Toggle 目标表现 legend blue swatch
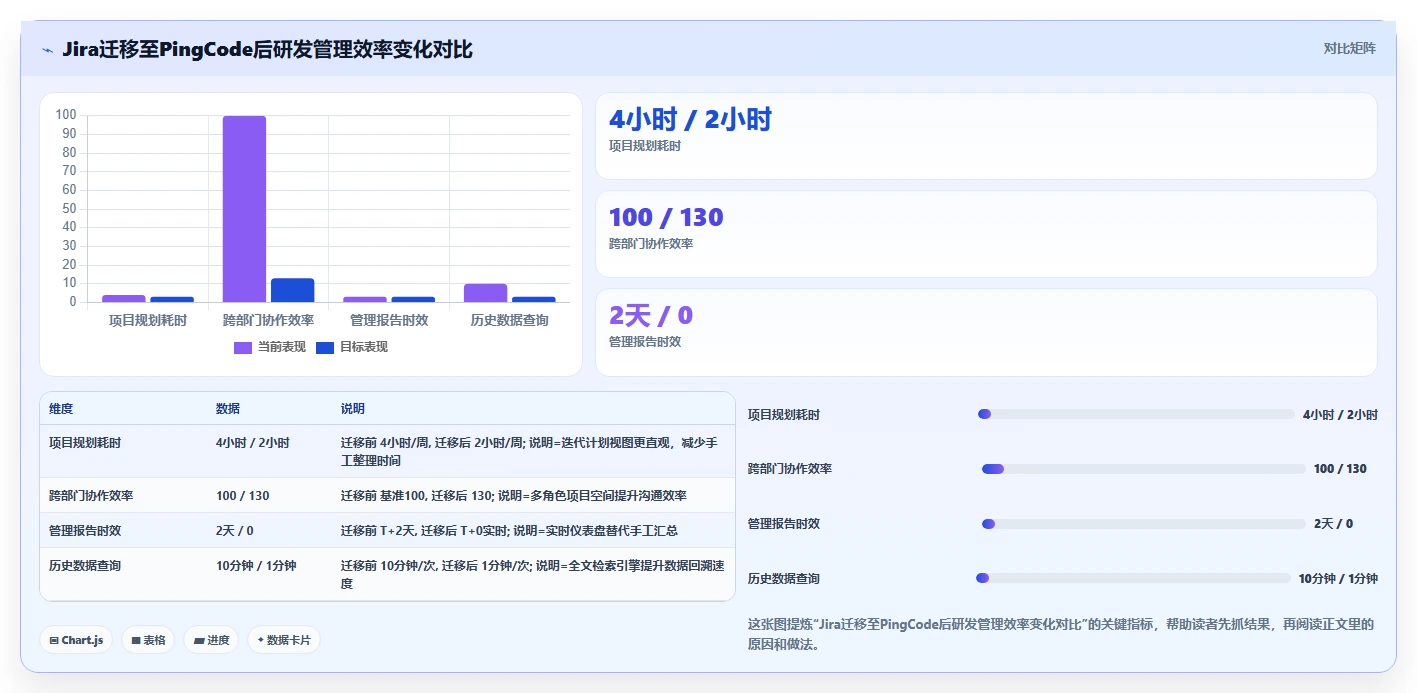Image resolution: width=1417 pixels, height=693 pixels. (325, 347)
